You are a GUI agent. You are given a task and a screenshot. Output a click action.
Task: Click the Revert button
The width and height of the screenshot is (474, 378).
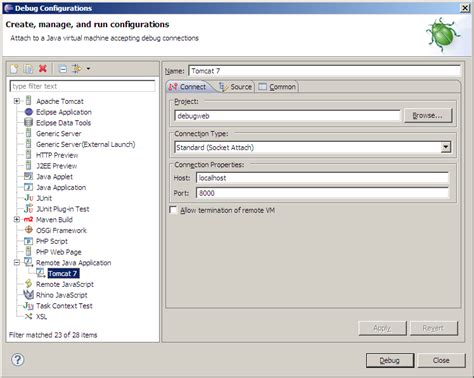point(434,328)
